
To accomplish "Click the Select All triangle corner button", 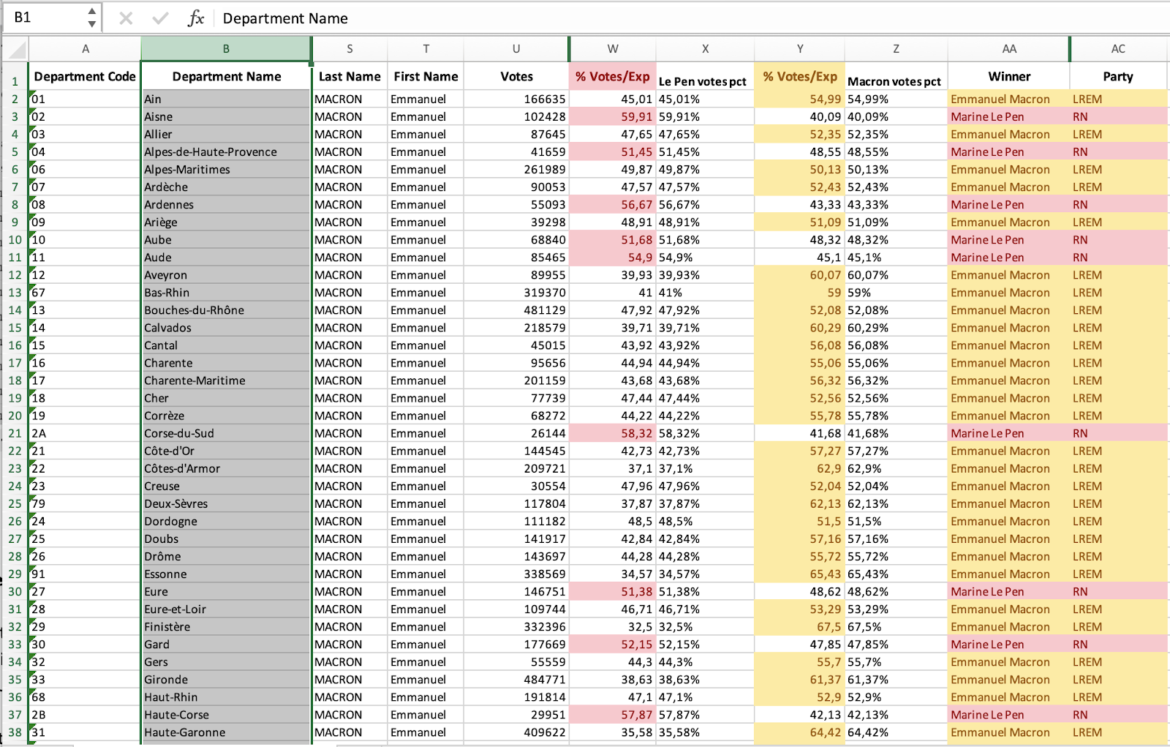I will (13, 48).
